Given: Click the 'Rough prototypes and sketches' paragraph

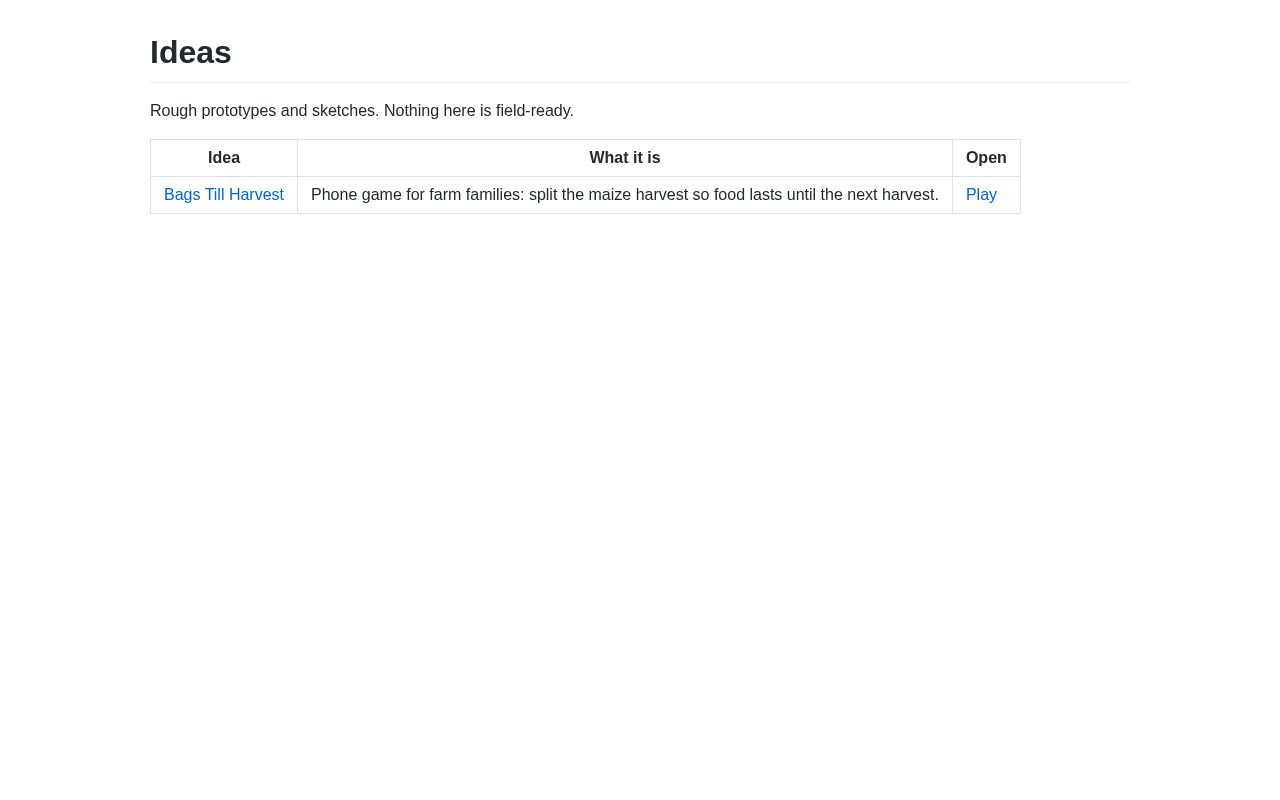Looking at the screenshot, I should click(362, 111).
